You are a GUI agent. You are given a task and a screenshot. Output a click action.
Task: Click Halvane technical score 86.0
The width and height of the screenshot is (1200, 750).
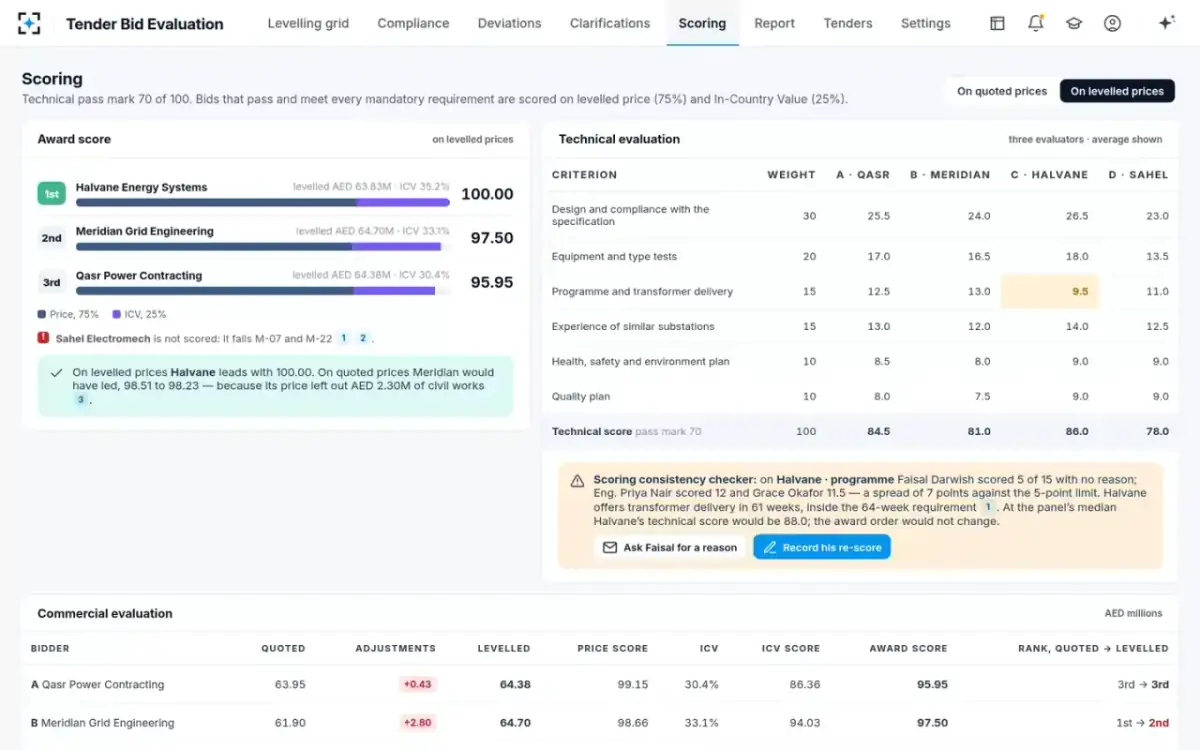[x=1077, y=432]
